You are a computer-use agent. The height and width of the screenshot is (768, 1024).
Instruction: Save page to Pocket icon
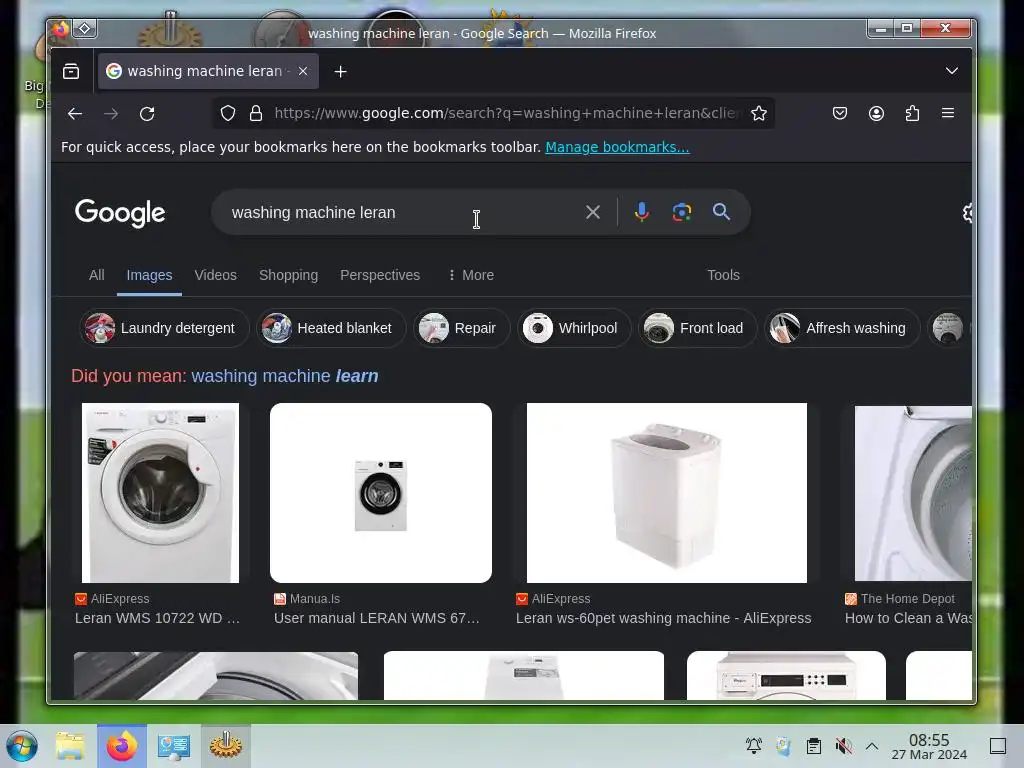click(x=840, y=113)
